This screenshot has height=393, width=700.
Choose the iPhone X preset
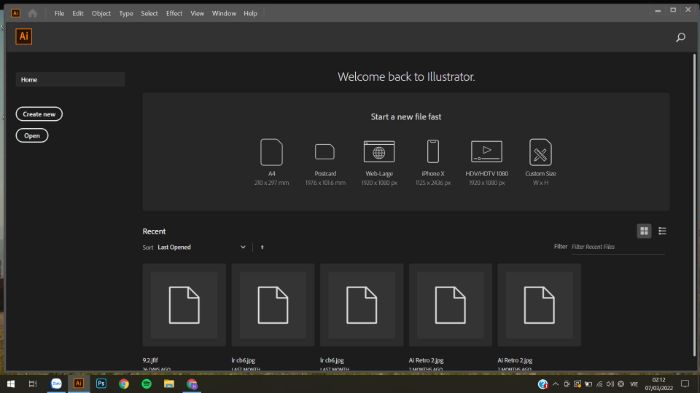coord(433,162)
